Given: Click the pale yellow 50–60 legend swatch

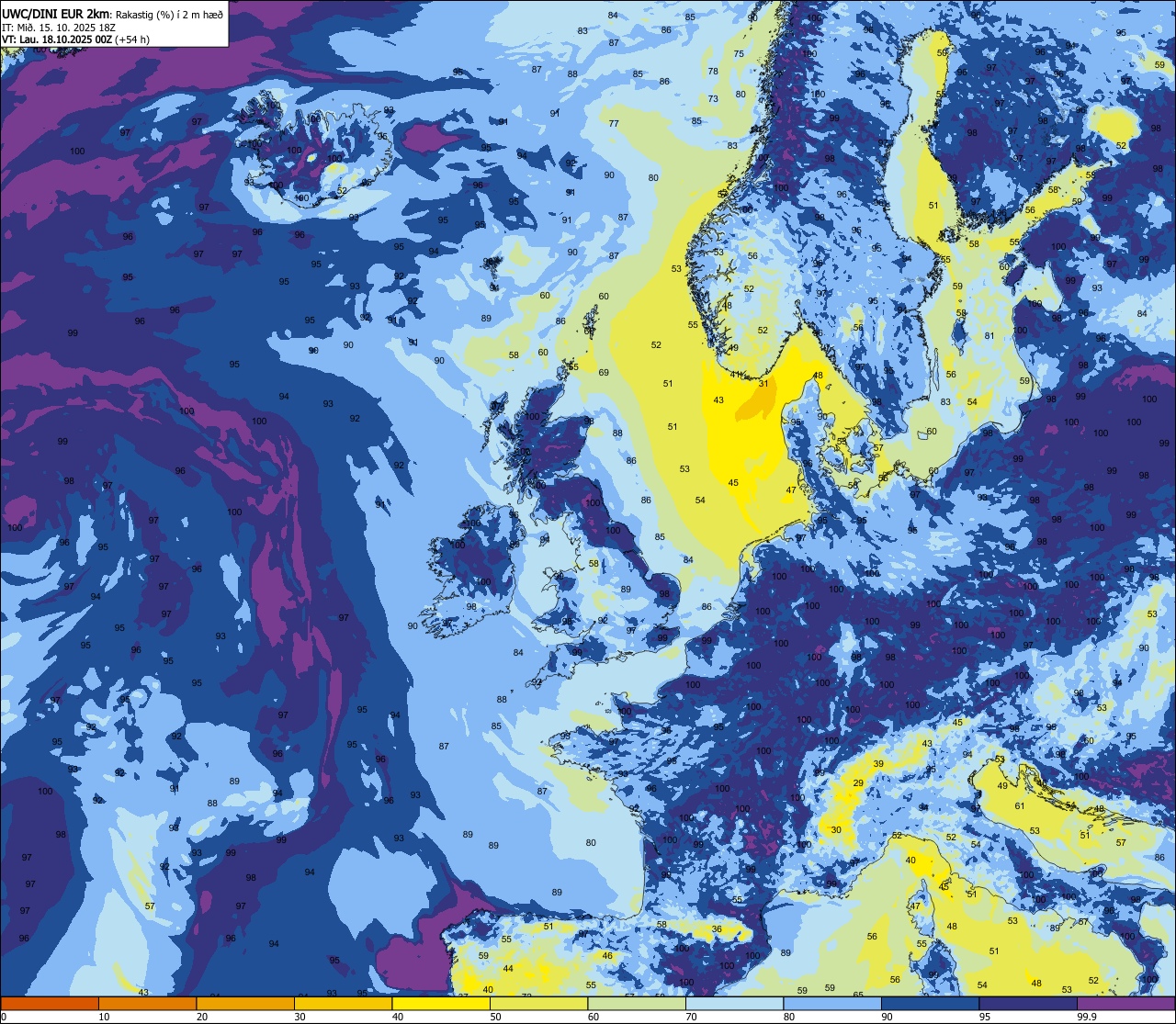Looking at the screenshot, I should [538, 1003].
